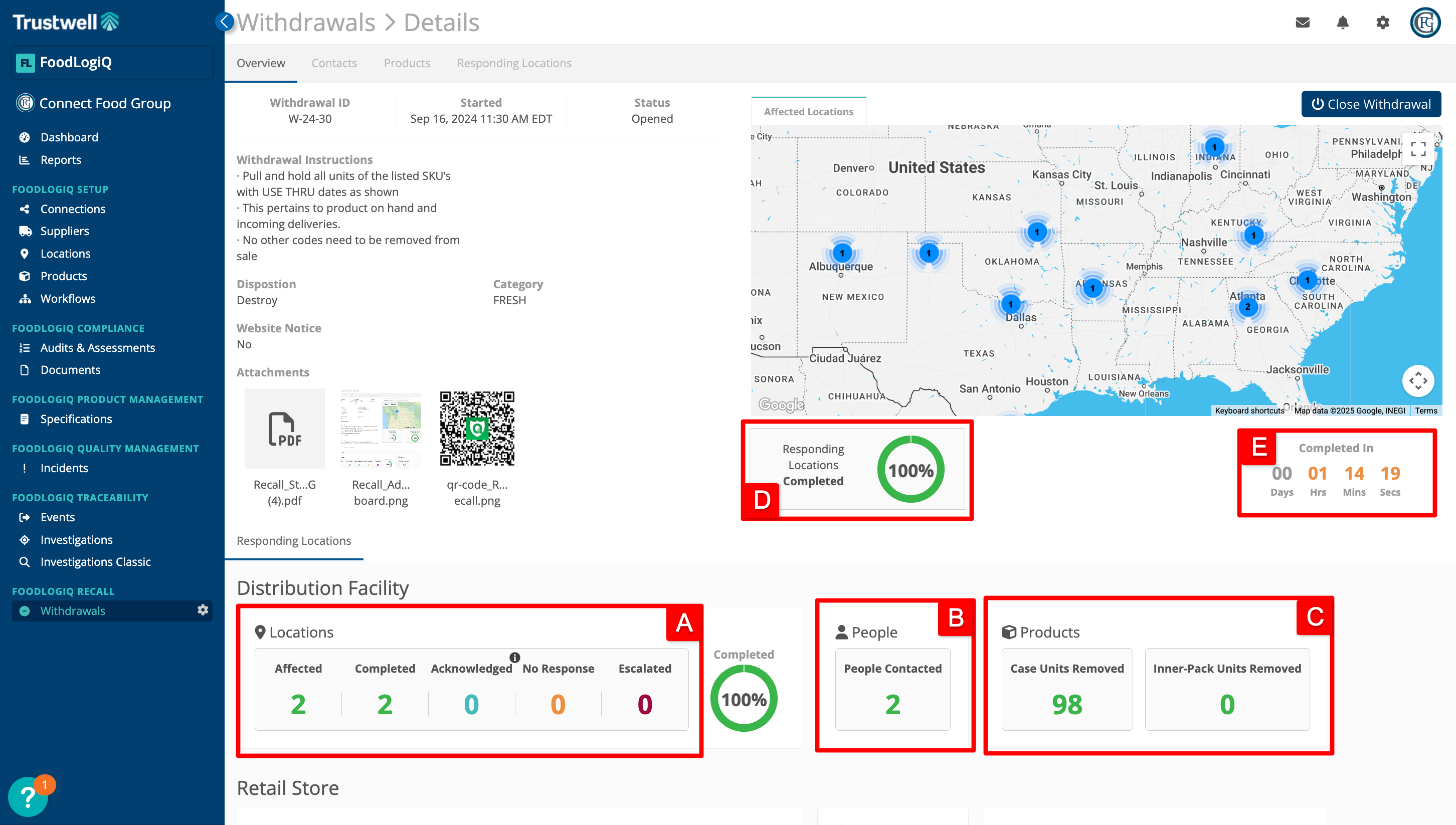This screenshot has height=825, width=1456.
Task: Open the Connections page
Action: (x=73, y=209)
